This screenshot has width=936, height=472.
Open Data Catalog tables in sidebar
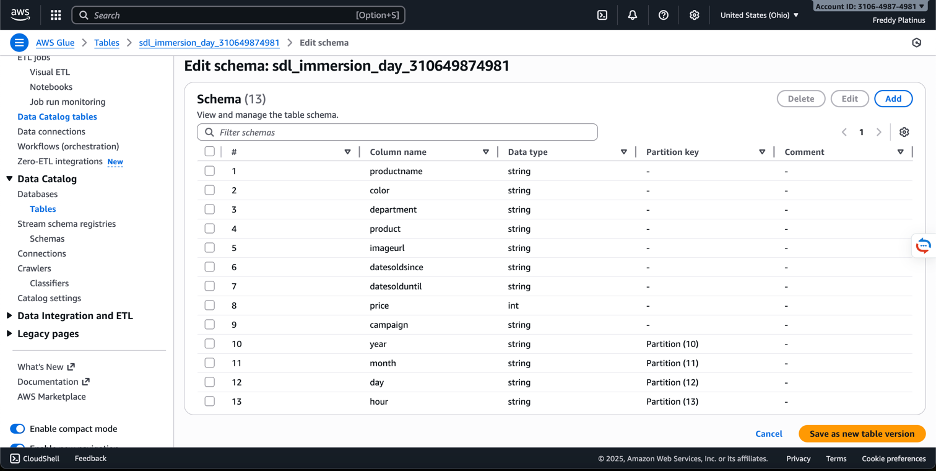click(x=57, y=117)
